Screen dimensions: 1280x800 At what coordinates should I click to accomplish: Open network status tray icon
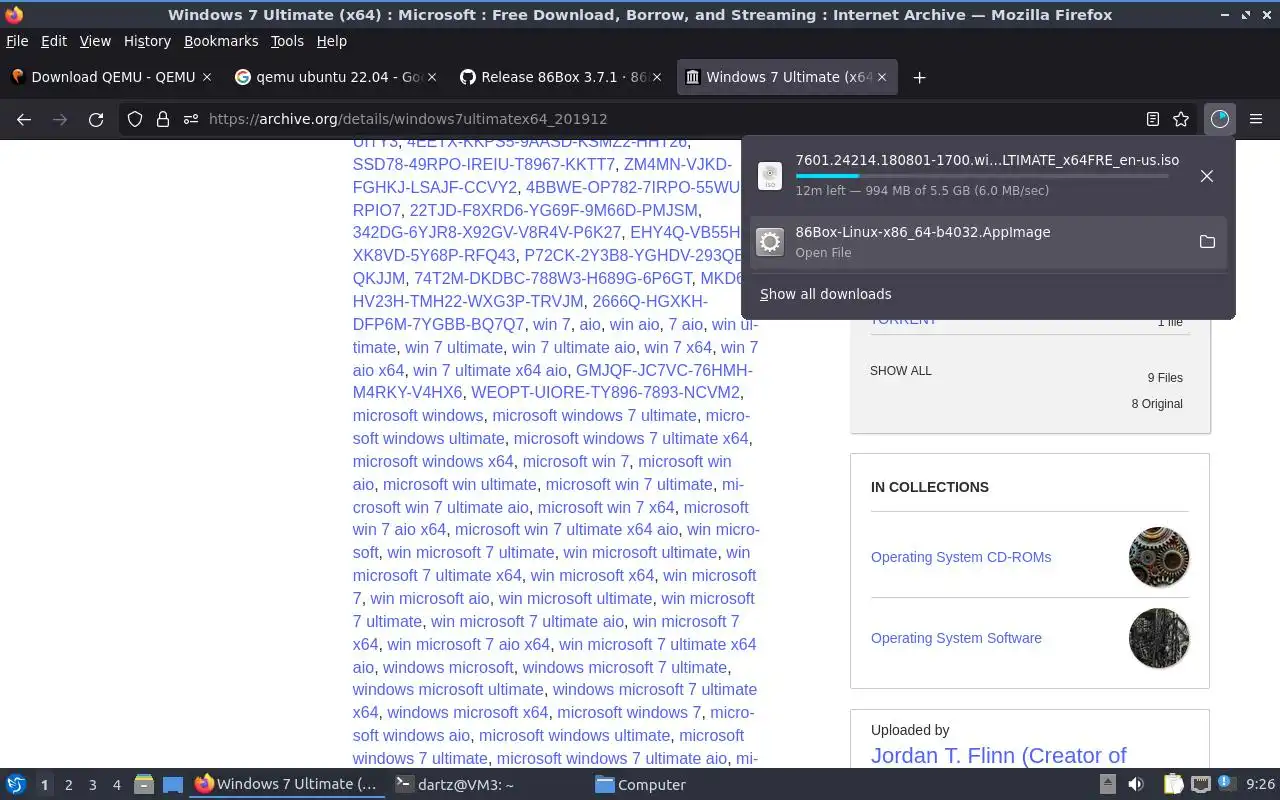click(1200, 785)
